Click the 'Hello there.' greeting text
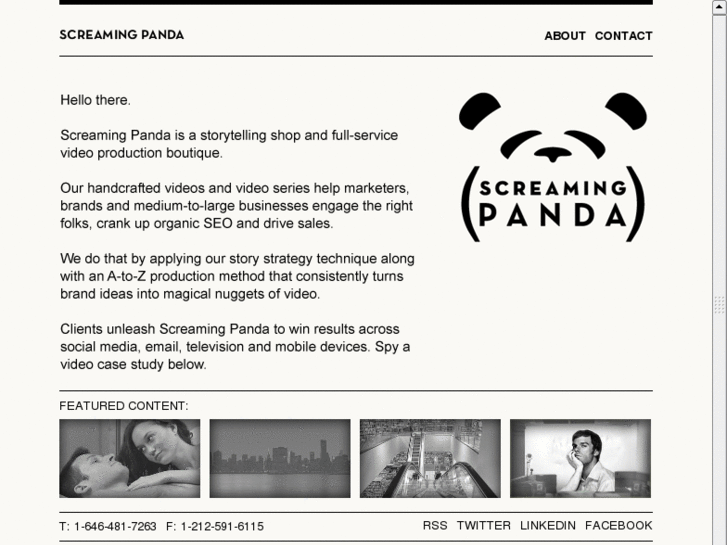The height and width of the screenshot is (545, 727). [x=96, y=100]
